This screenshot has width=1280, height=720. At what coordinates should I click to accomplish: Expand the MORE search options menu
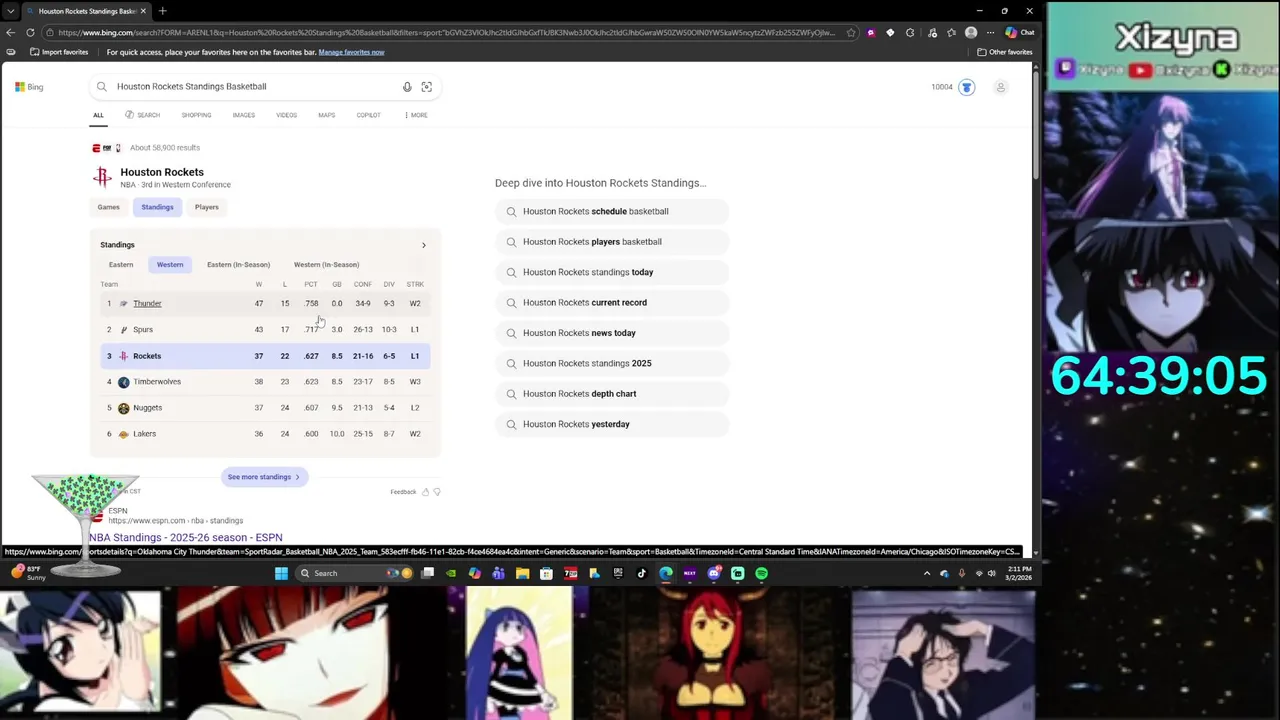(x=416, y=115)
